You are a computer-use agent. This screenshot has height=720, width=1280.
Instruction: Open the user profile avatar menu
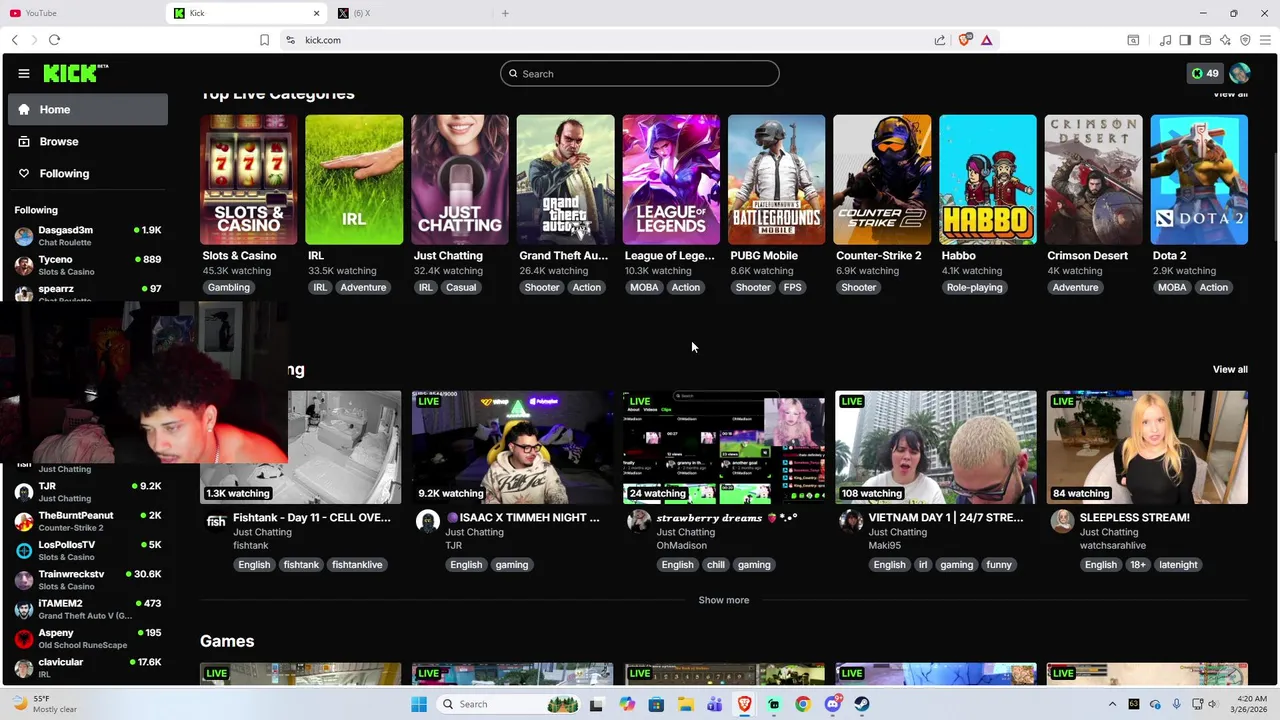[x=1240, y=73]
